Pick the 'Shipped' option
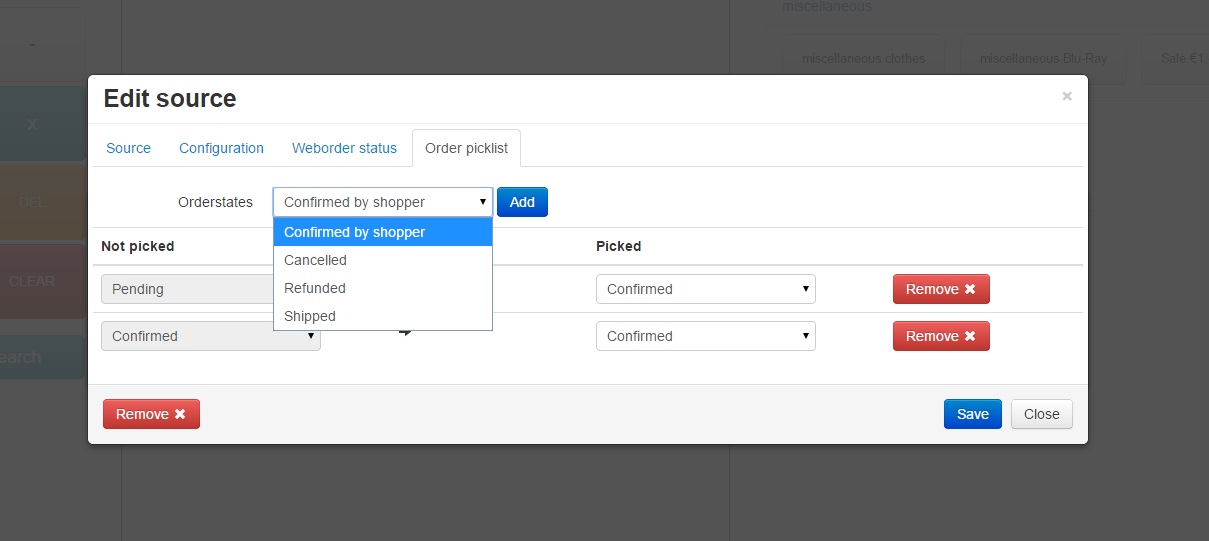Image resolution: width=1209 pixels, height=541 pixels. pyautogui.click(x=383, y=316)
